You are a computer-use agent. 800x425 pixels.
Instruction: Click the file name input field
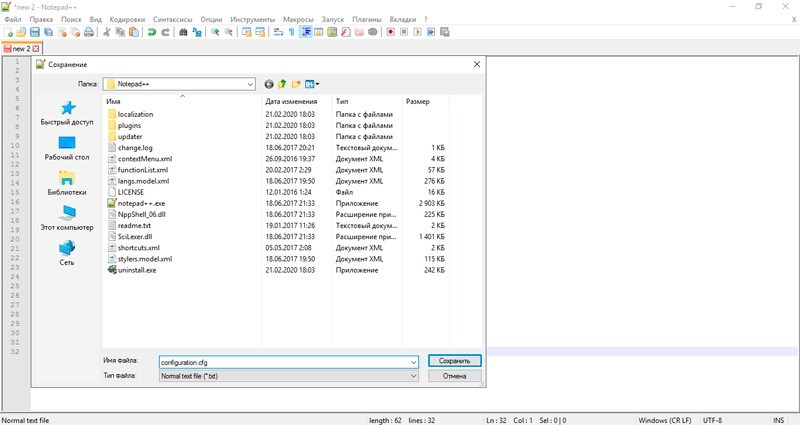point(288,362)
